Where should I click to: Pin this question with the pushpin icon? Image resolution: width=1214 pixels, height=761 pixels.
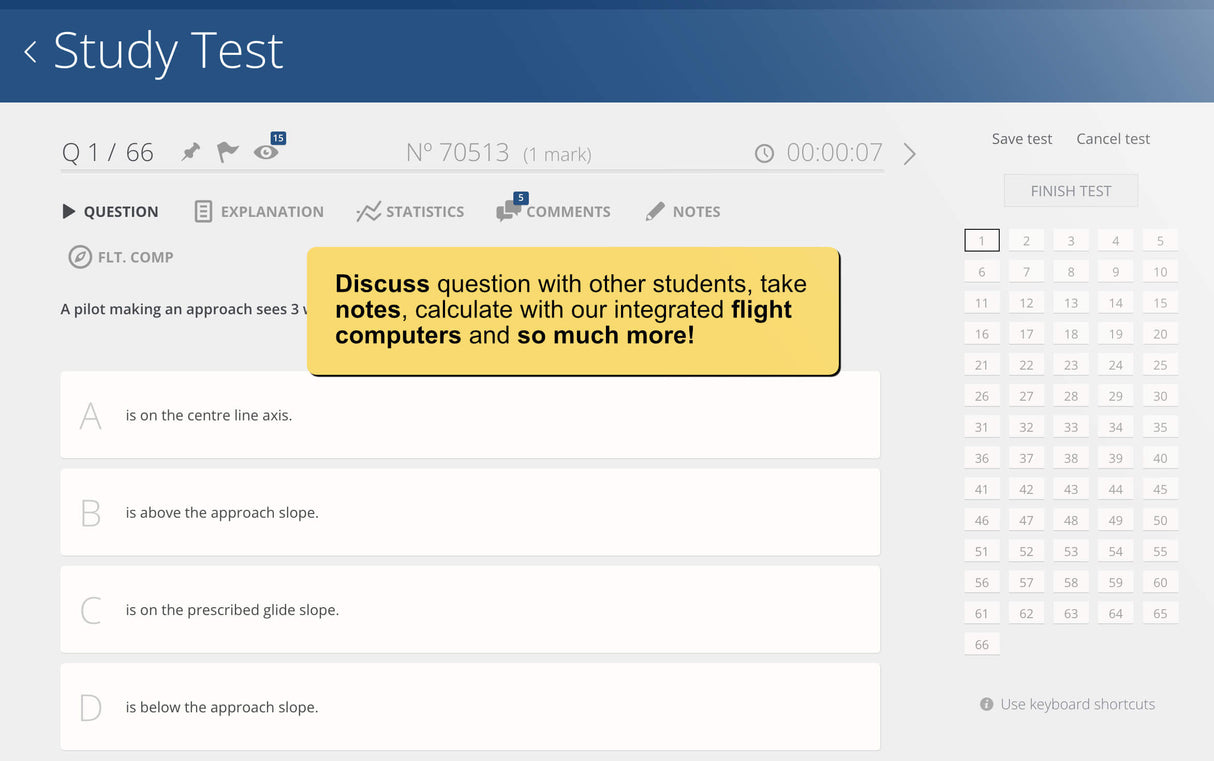click(190, 152)
